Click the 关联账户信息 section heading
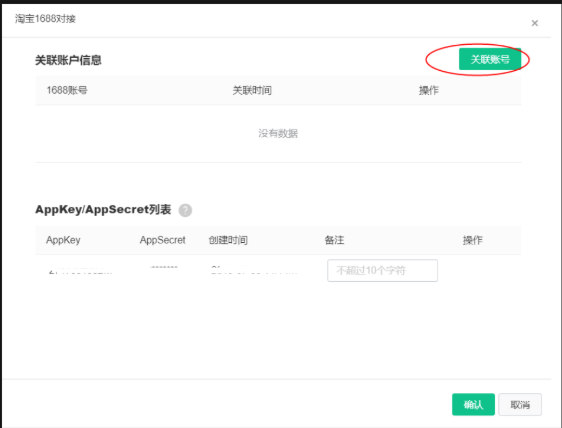Screen dimensions: 562x428 68,60
